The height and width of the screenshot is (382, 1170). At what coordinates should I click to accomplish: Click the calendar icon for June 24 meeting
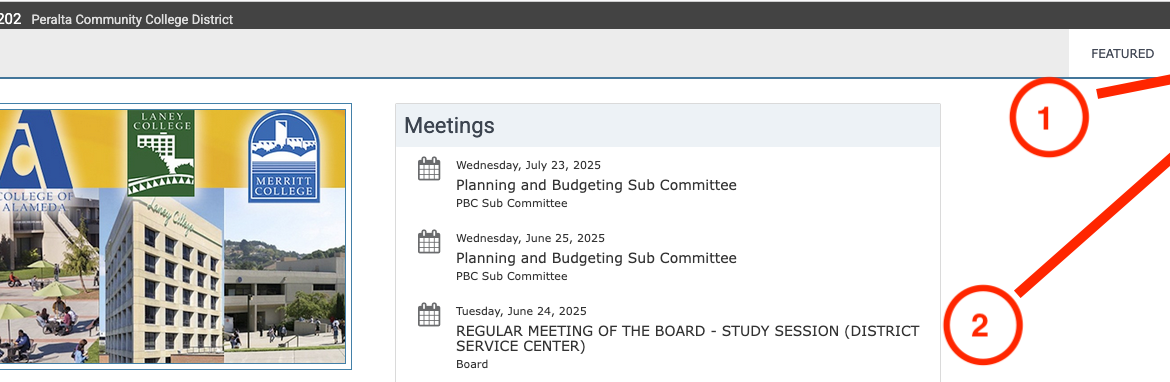pyautogui.click(x=429, y=314)
